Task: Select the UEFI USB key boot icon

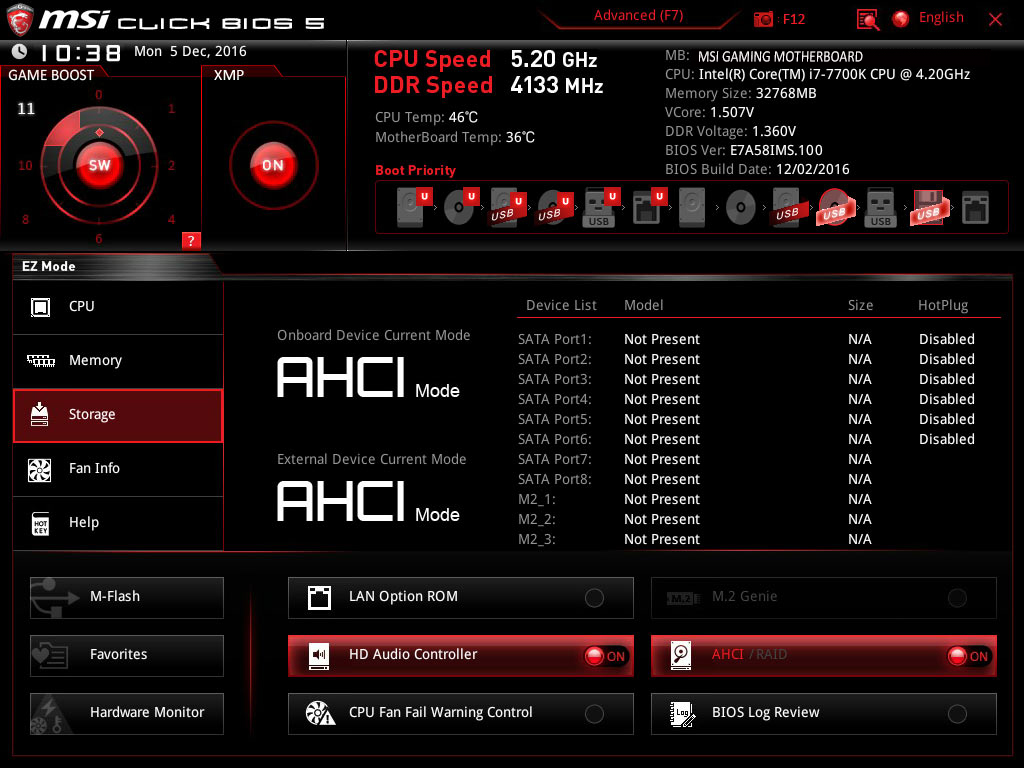Action: pos(601,208)
